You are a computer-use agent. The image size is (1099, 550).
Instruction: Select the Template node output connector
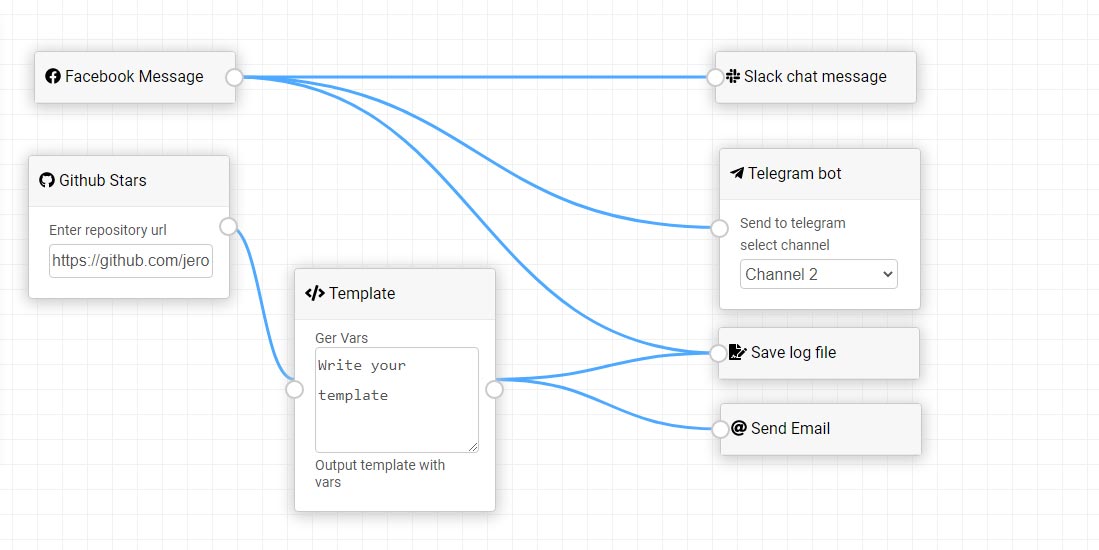(494, 389)
